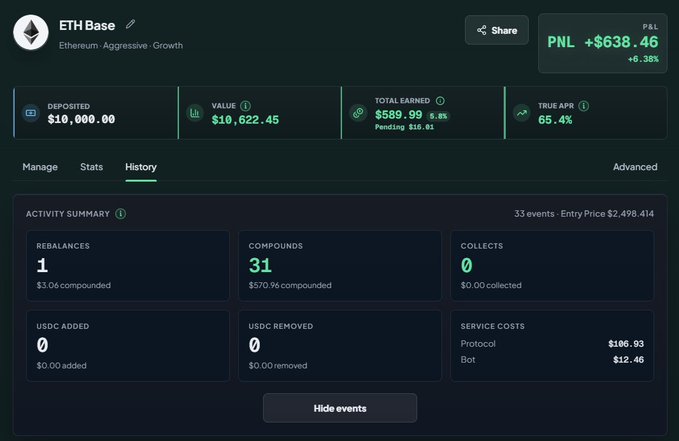679x441 pixels.
Task: Click the coins icon beside Total Earned
Action: pyautogui.click(x=358, y=113)
